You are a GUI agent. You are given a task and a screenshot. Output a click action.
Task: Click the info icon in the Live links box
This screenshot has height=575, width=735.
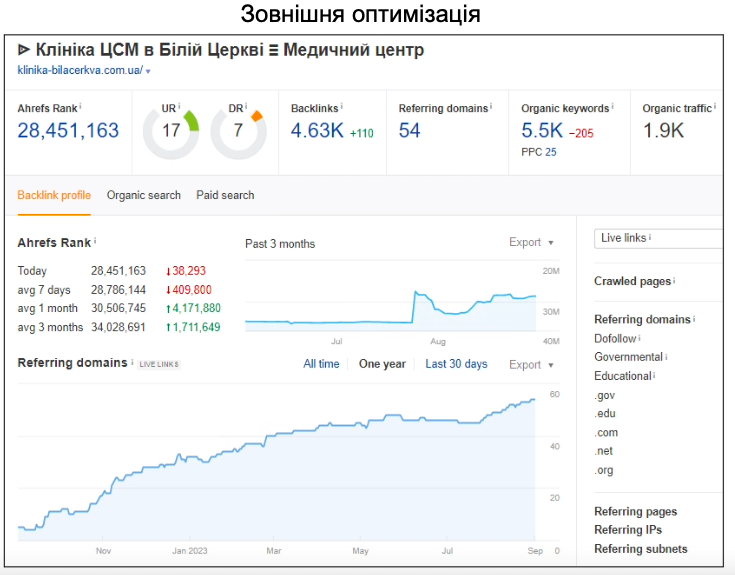click(650, 237)
